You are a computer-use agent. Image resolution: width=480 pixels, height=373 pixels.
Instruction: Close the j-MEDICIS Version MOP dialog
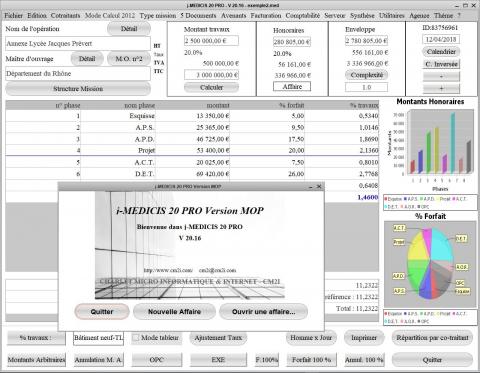319,186
